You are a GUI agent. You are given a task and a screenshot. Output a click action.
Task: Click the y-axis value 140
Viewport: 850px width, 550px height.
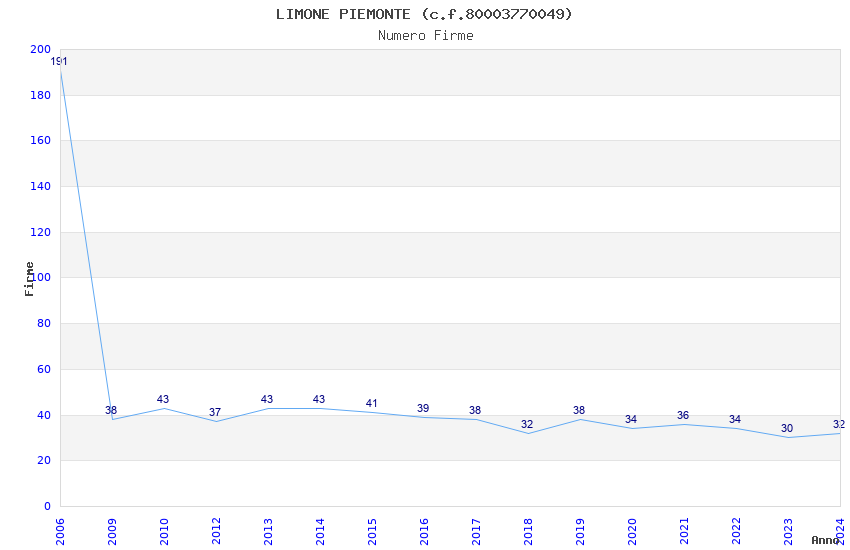point(41,186)
